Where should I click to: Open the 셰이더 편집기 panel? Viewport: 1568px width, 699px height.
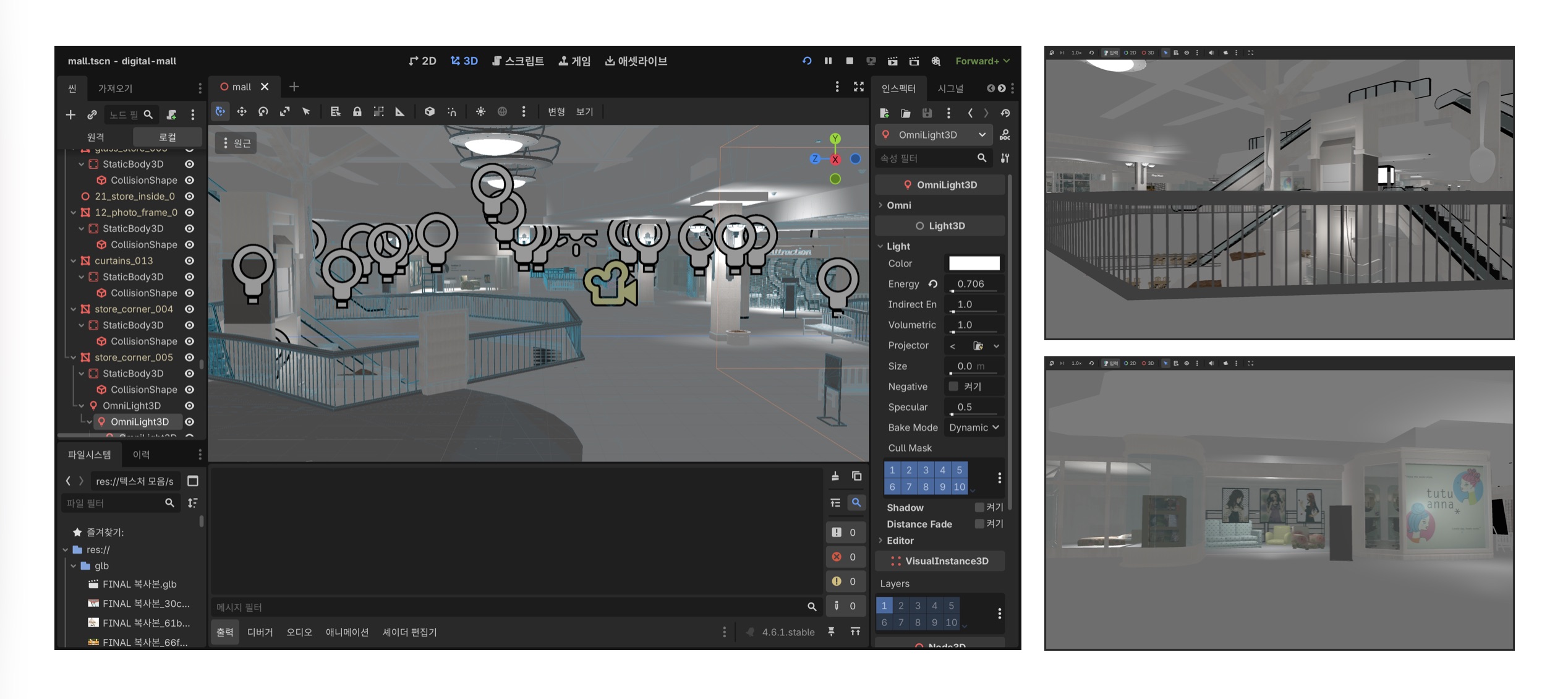pyautogui.click(x=410, y=632)
